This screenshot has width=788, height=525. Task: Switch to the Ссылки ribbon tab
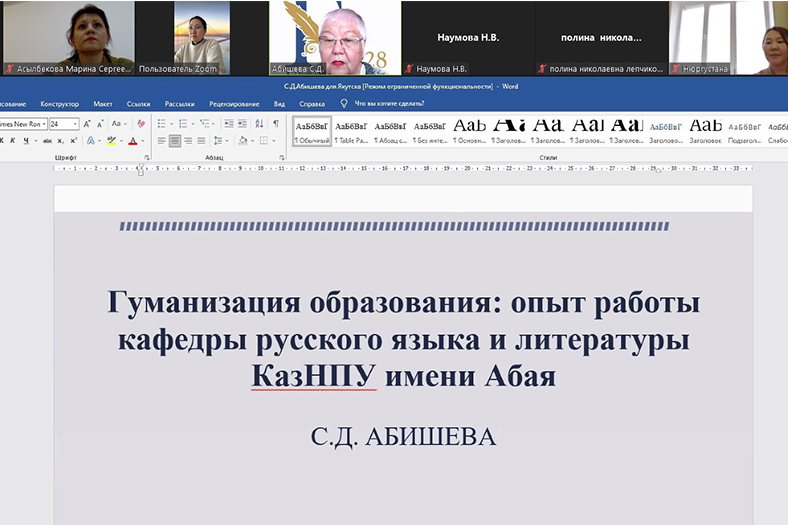point(139,103)
